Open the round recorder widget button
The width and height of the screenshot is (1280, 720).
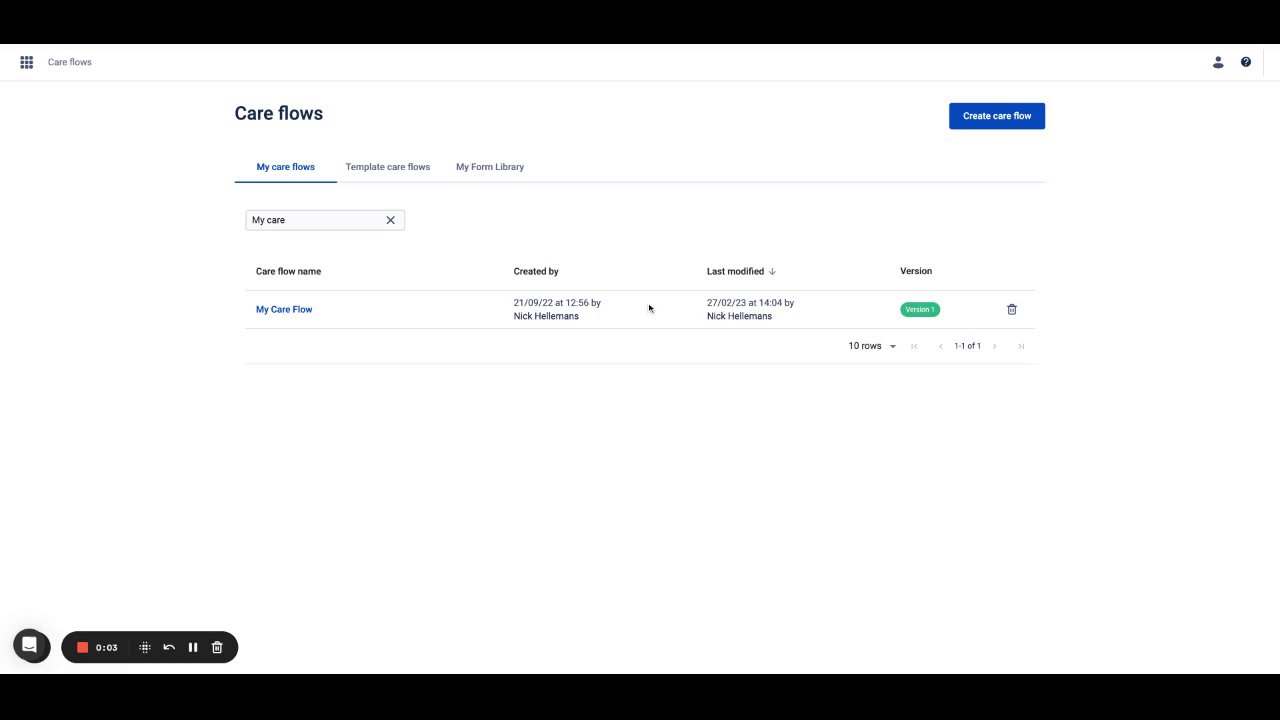click(x=30, y=645)
